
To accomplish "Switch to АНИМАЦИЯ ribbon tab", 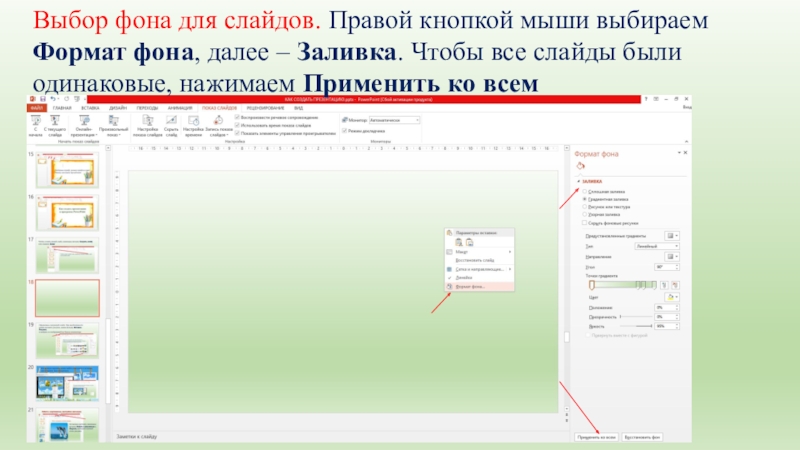I will point(180,108).
